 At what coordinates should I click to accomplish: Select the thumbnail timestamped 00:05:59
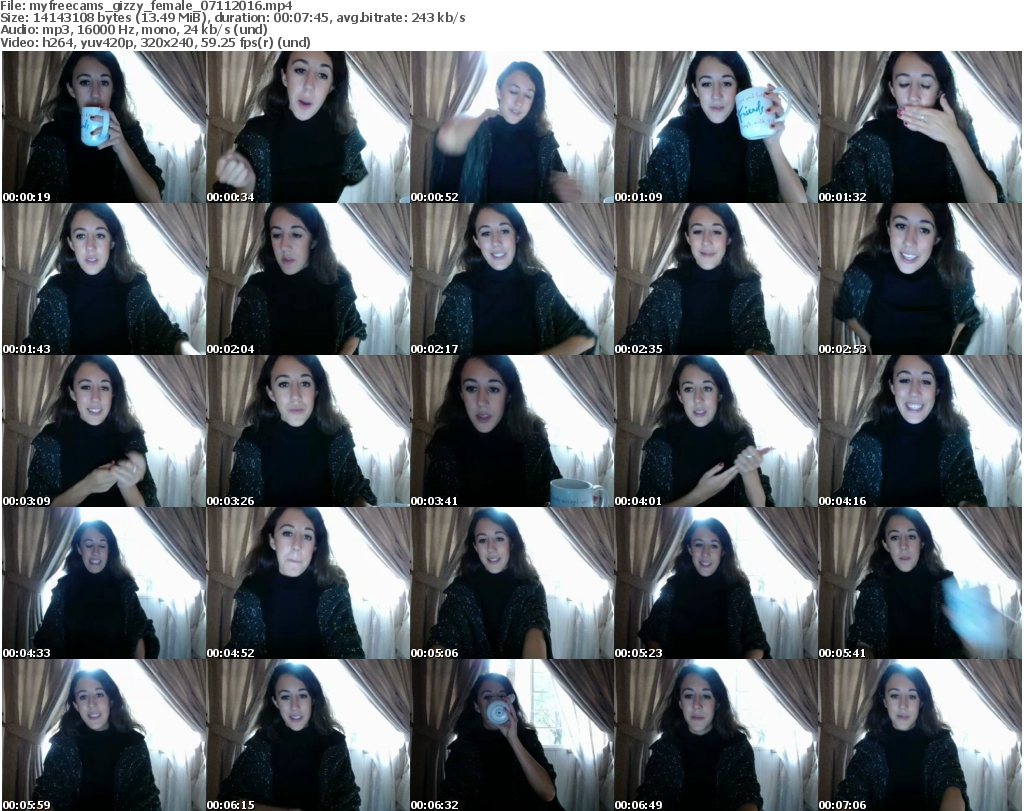(x=104, y=735)
